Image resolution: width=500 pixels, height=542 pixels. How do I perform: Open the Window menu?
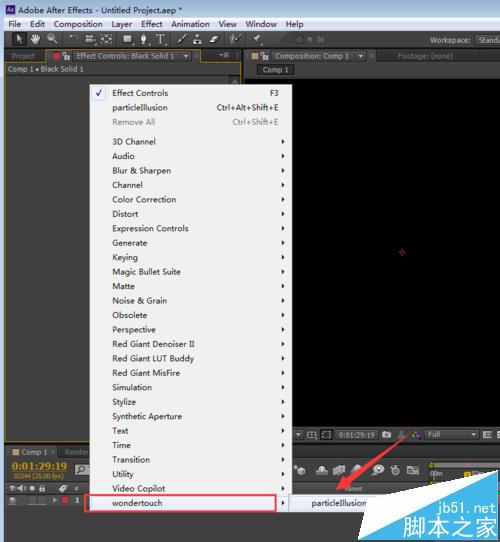(261, 24)
